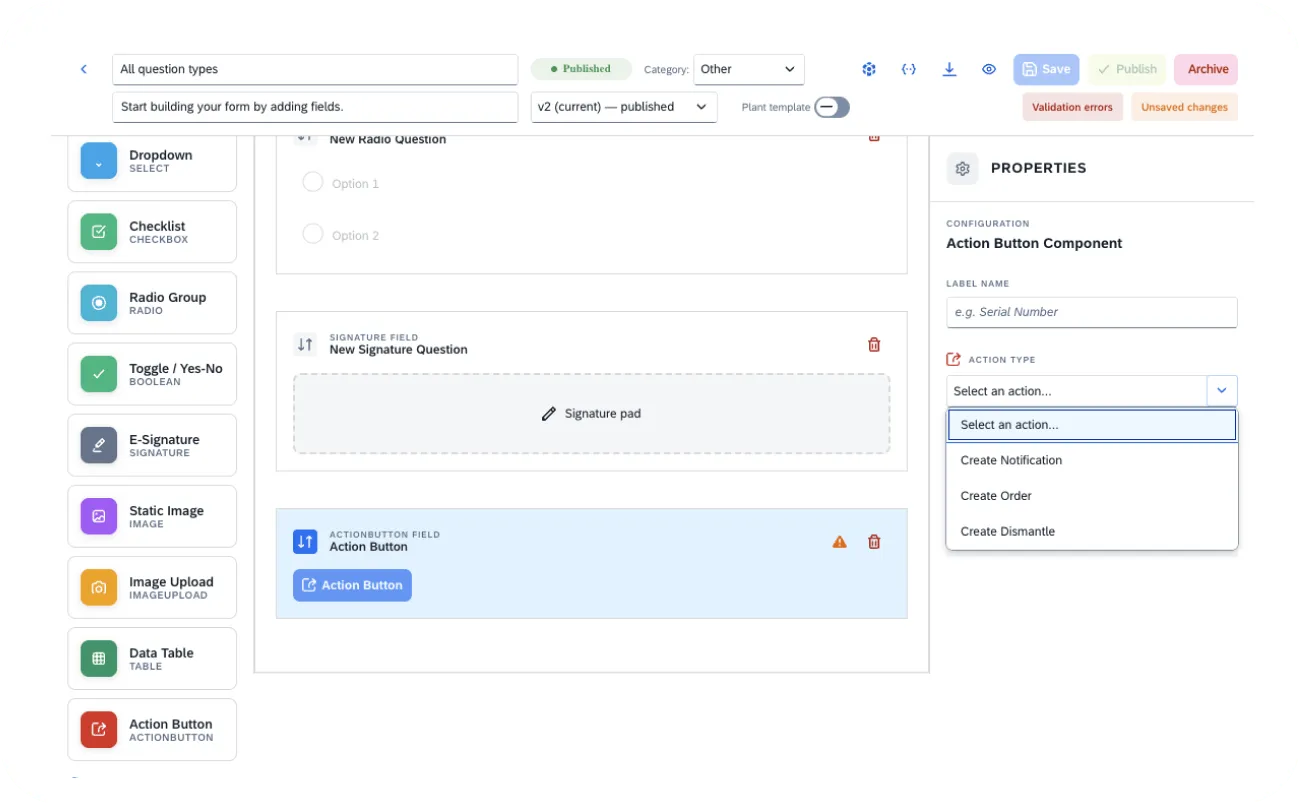1300x804 pixels.
Task: Click the Save button
Action: click(1046, 69)
